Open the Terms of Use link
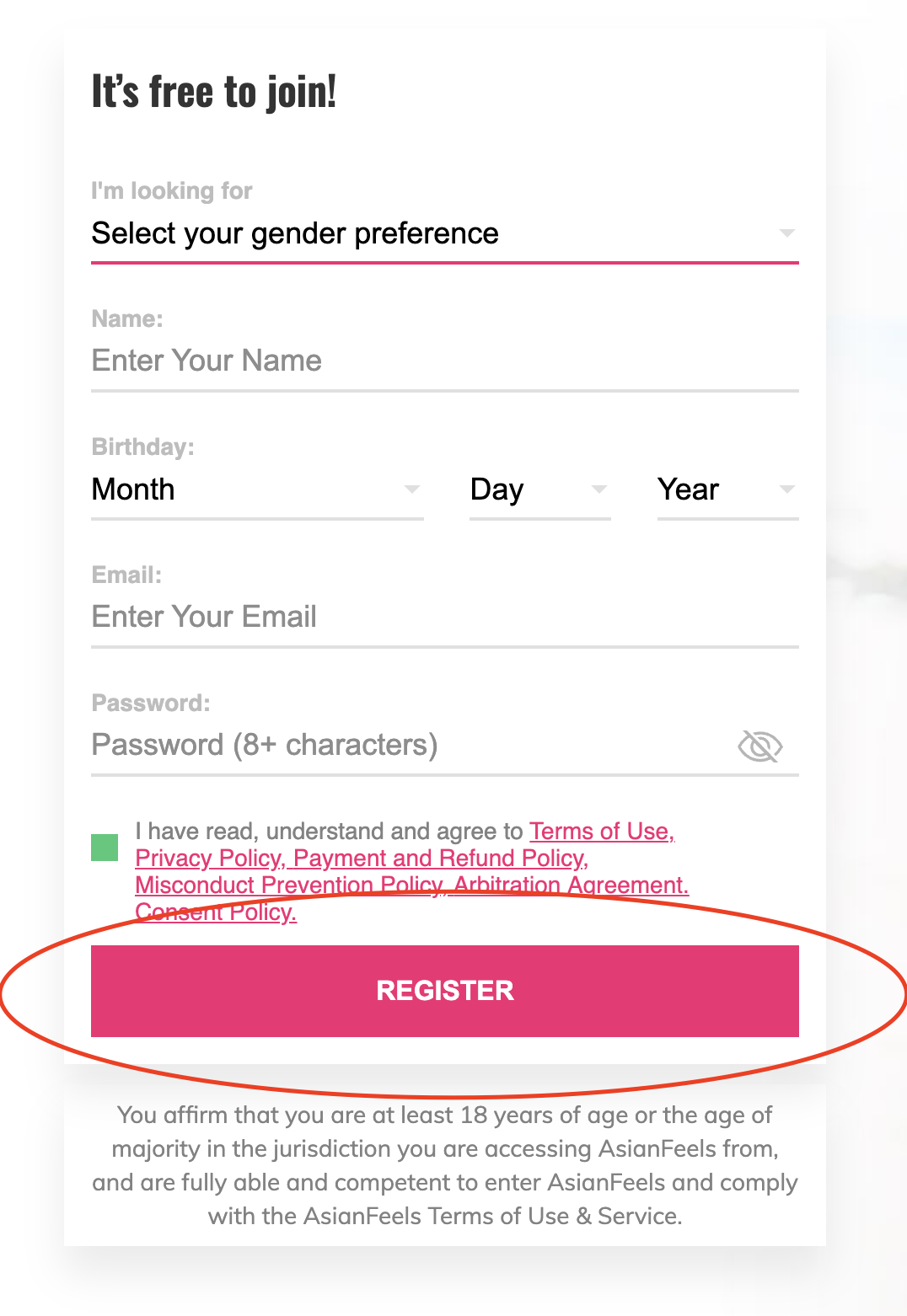This screenshot has width=907, height=1316. coord(600,832)
